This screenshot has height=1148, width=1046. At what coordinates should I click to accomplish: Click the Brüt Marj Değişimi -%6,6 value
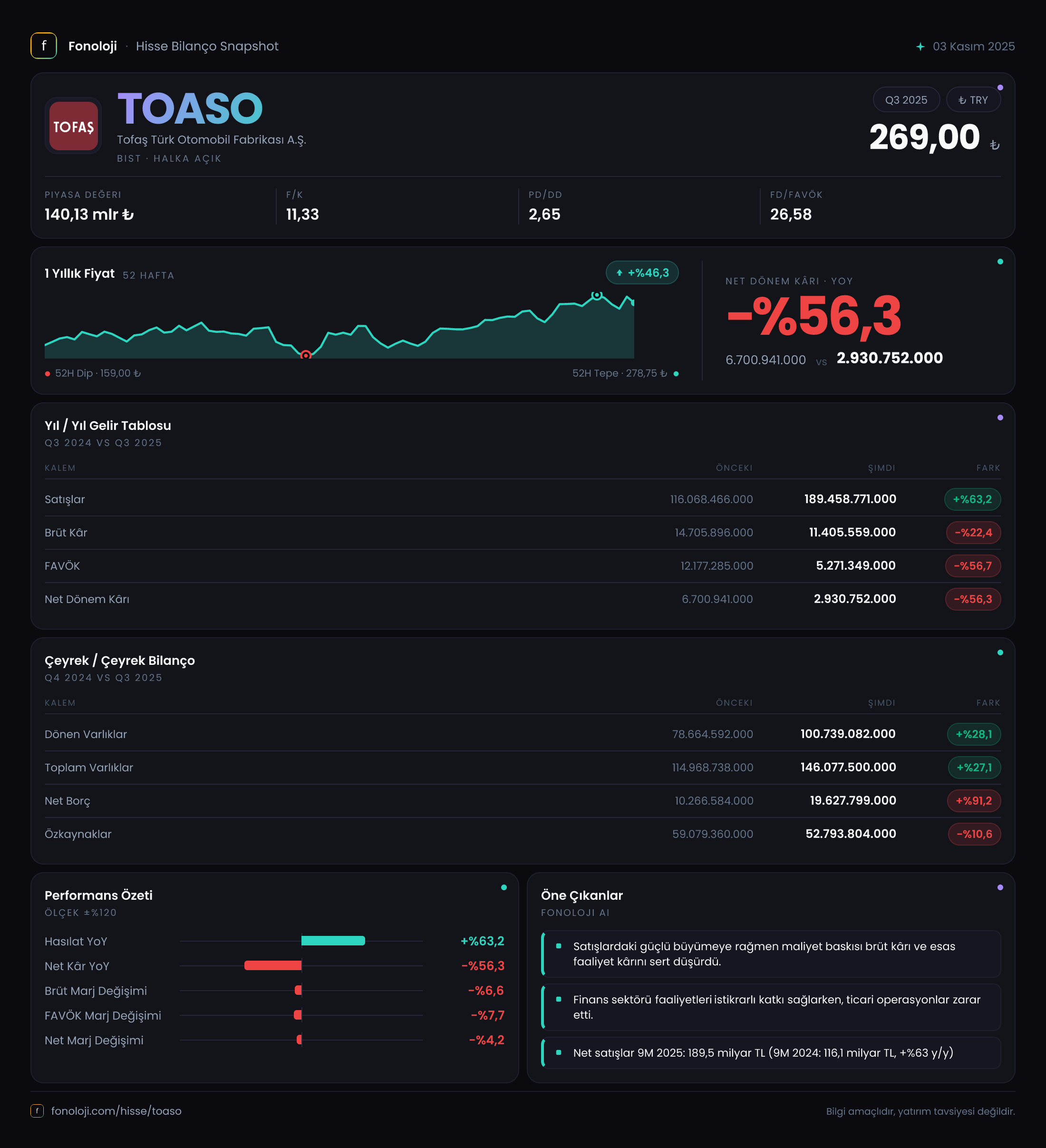tap(486, 990)
